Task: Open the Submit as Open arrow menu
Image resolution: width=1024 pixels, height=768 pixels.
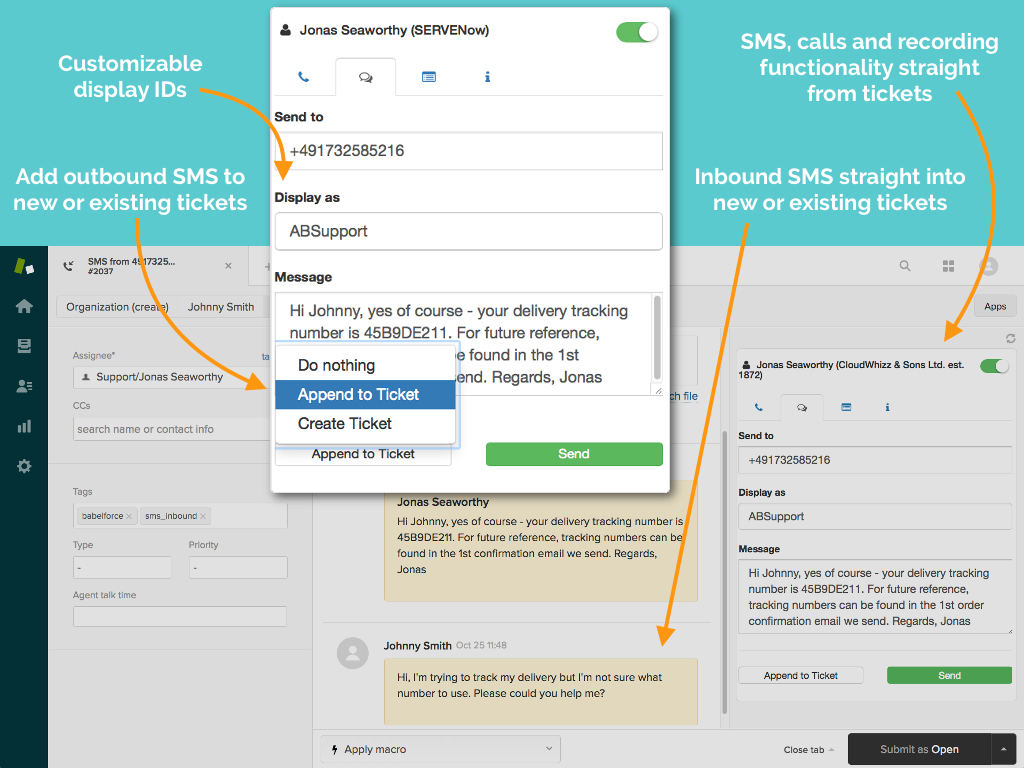Action: click(x=1004, y=749)
